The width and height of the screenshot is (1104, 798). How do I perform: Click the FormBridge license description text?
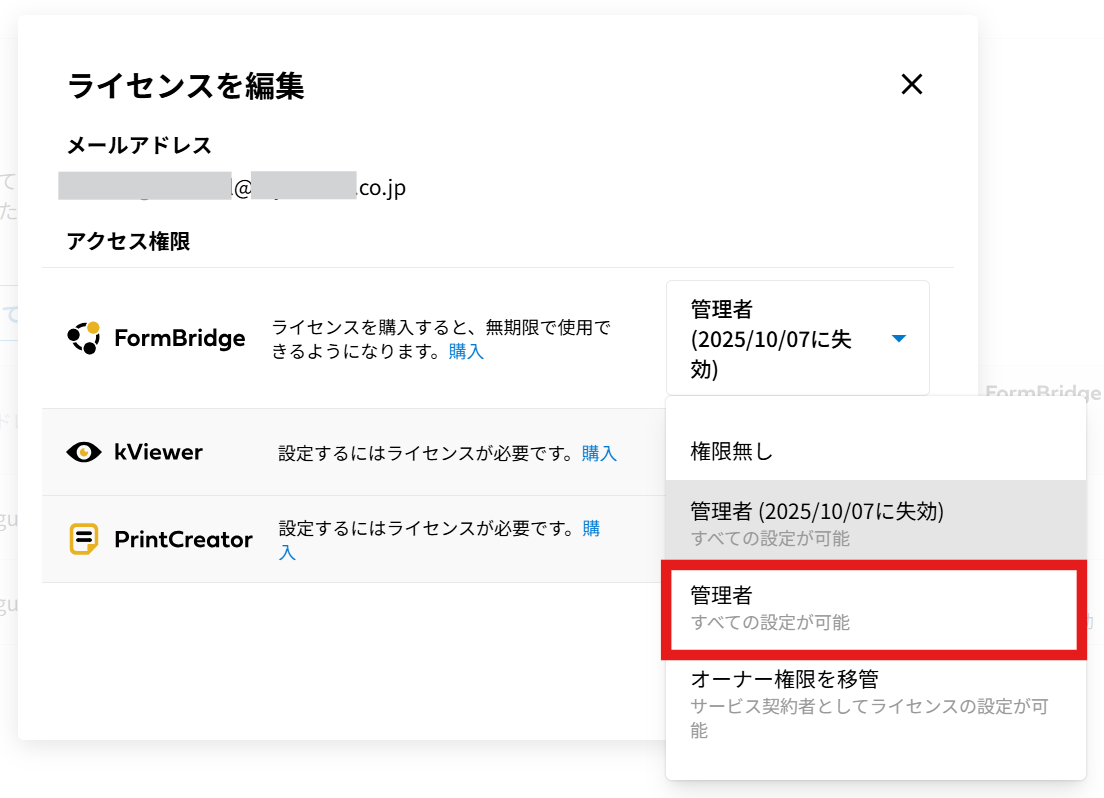coord(440,328)
